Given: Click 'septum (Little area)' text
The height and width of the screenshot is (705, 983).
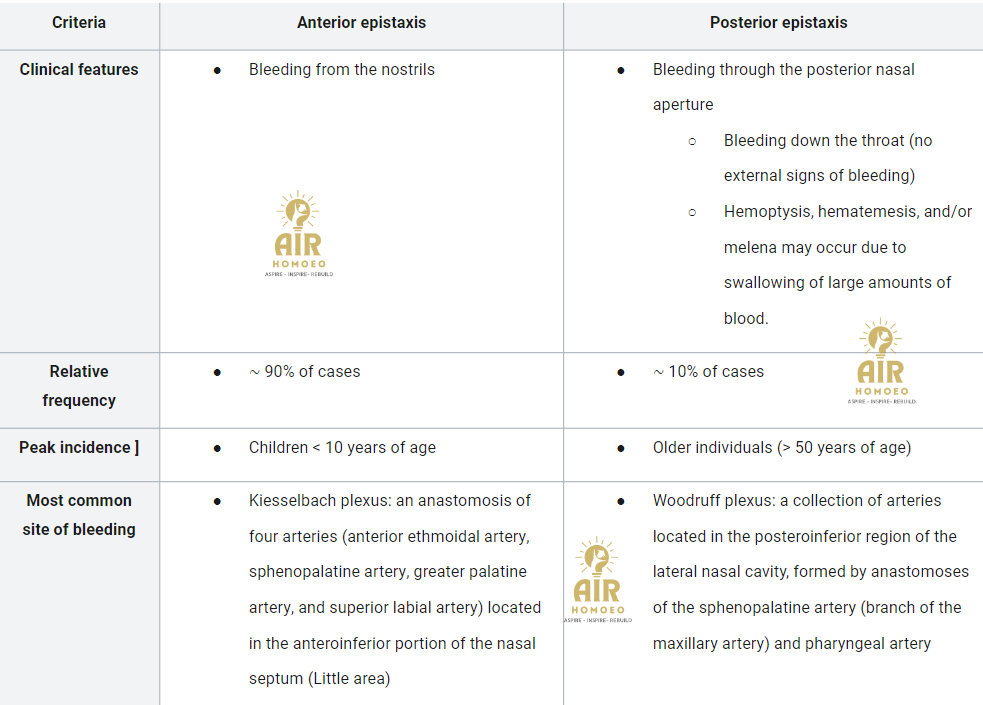Looking at the screenshot, I should [320, 679].
